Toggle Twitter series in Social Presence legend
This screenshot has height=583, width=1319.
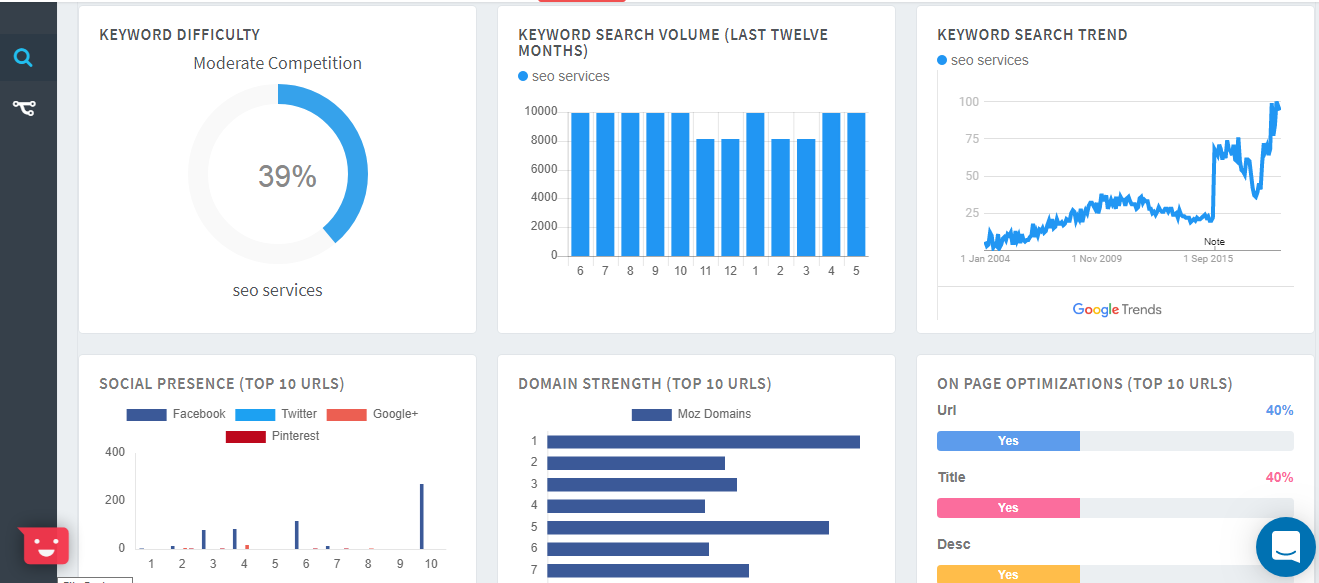(276, 414)
